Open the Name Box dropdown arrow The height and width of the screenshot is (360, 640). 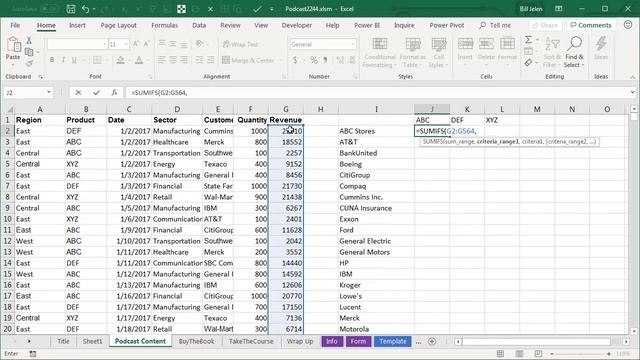tap(49, 93)
